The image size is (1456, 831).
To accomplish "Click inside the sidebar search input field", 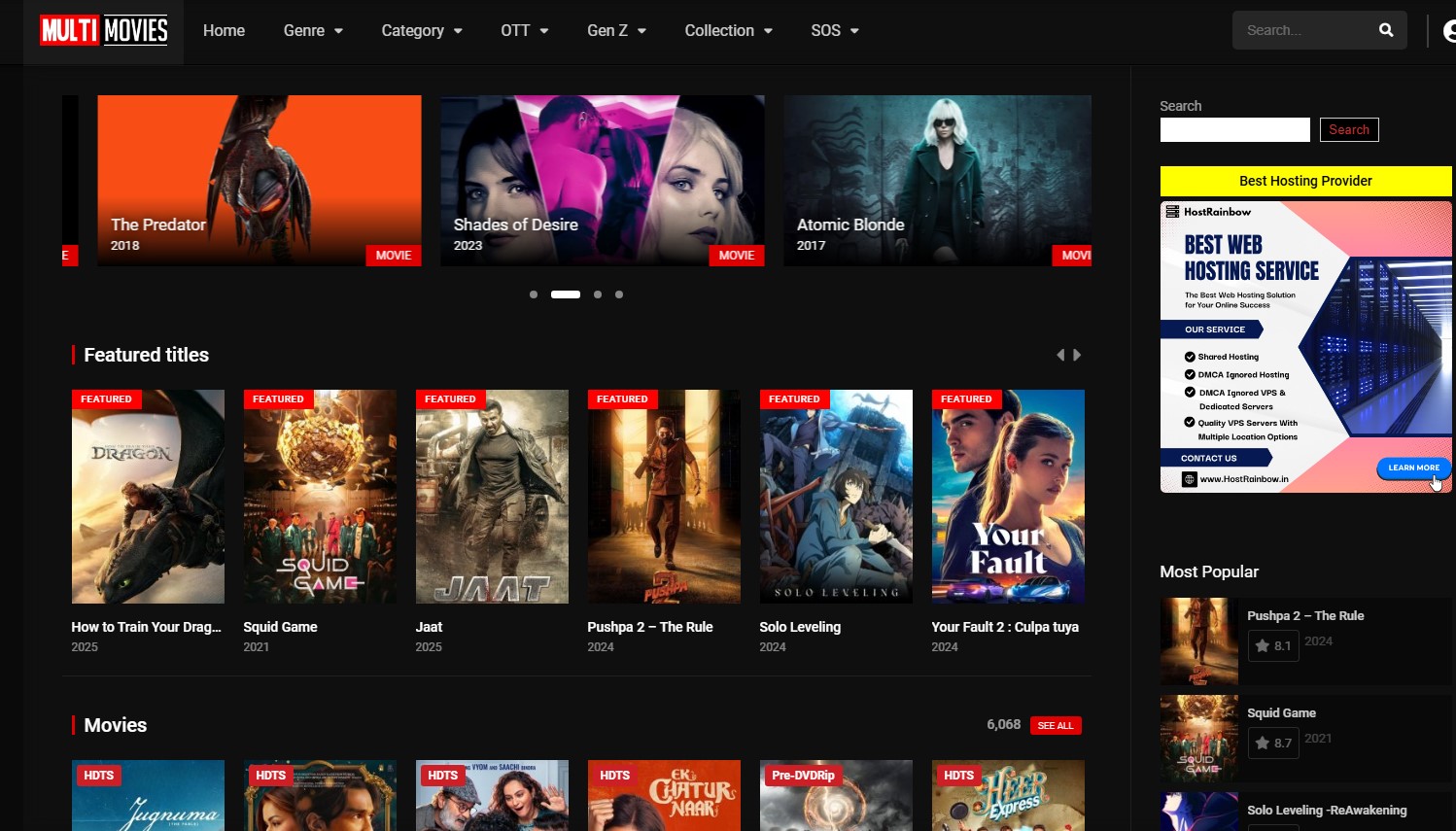I will click(x=1234, y=129).
